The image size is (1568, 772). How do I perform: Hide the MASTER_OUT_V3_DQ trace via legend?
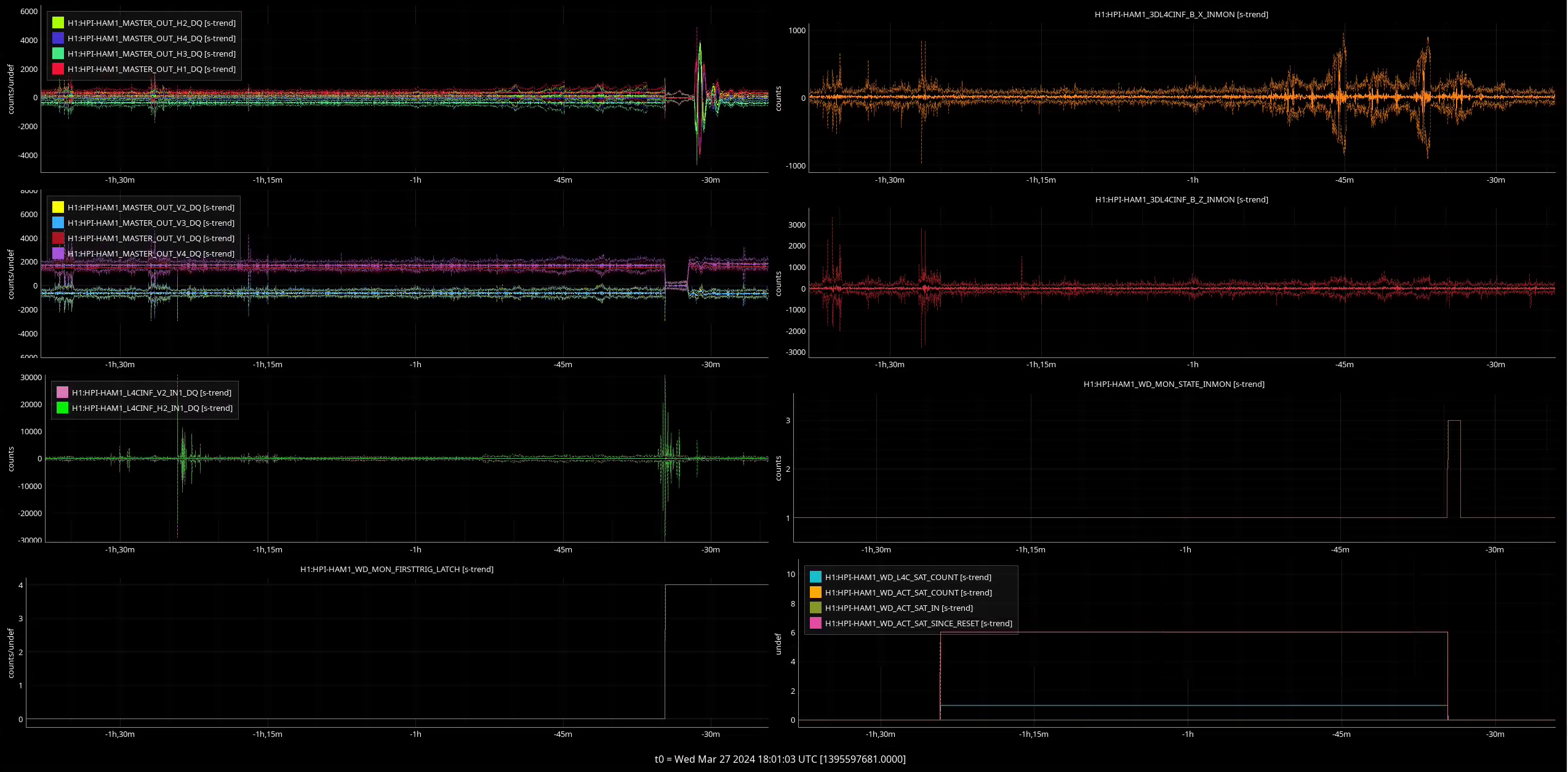point(151,223)
